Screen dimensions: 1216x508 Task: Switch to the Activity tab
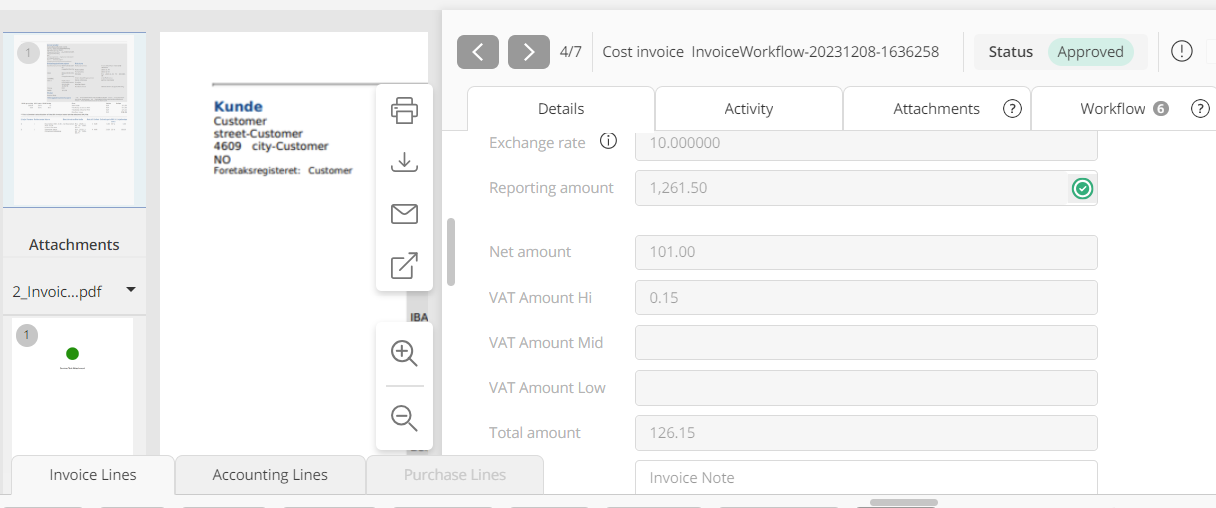(x=748, y=109)
